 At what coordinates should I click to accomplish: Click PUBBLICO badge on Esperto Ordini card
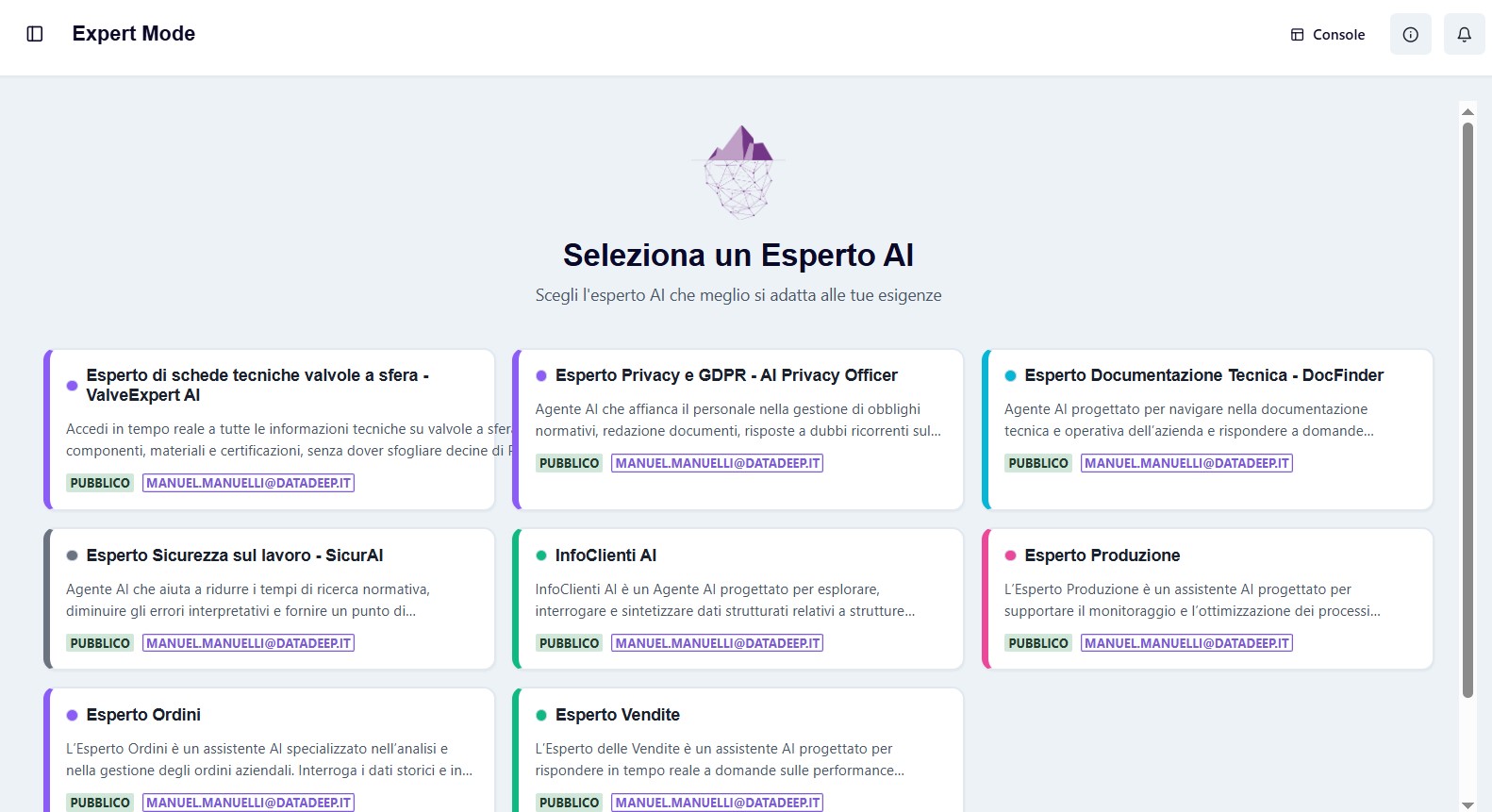pyautogui.click(x=100, y=803)
